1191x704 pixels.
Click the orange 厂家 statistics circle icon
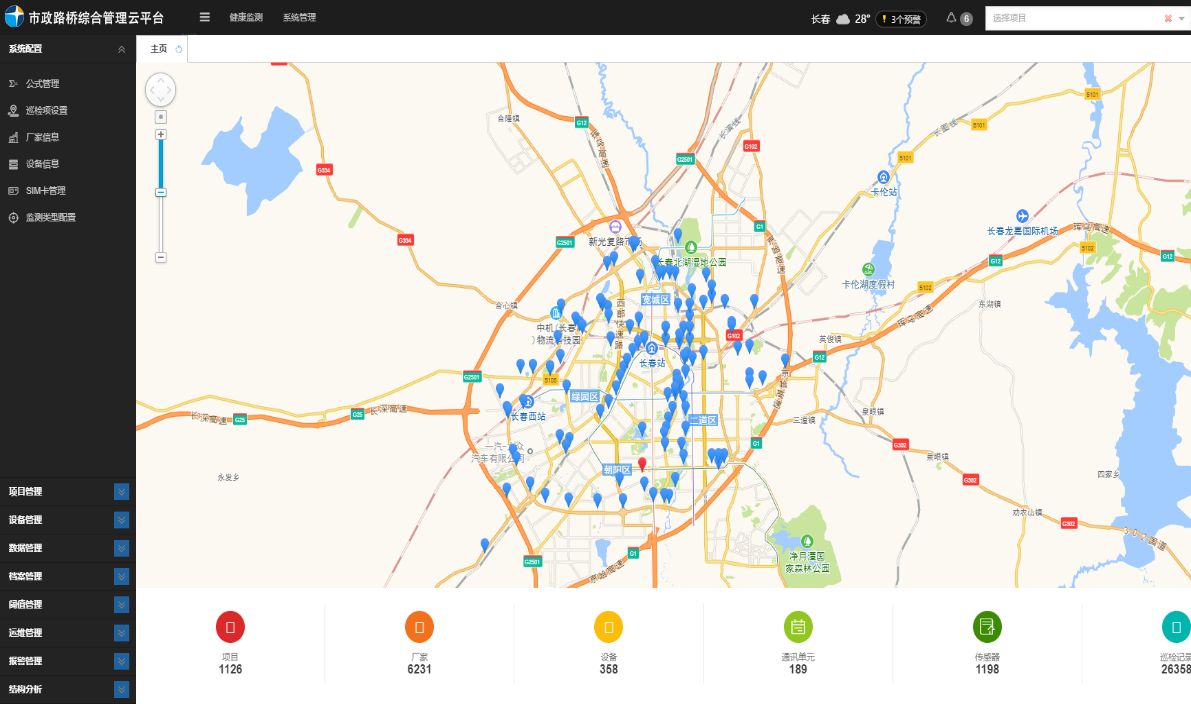pos(419,628)
